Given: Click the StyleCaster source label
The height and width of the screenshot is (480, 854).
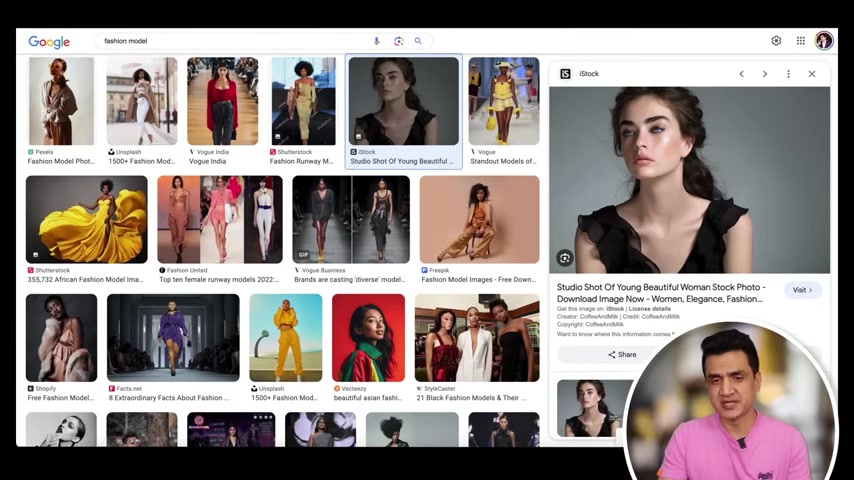Looking at the screenshot, I should click(x=440, y=388).
